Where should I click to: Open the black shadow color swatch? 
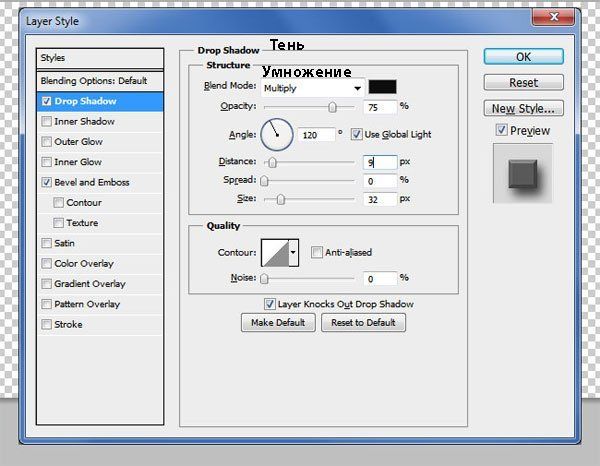[382, 87]
